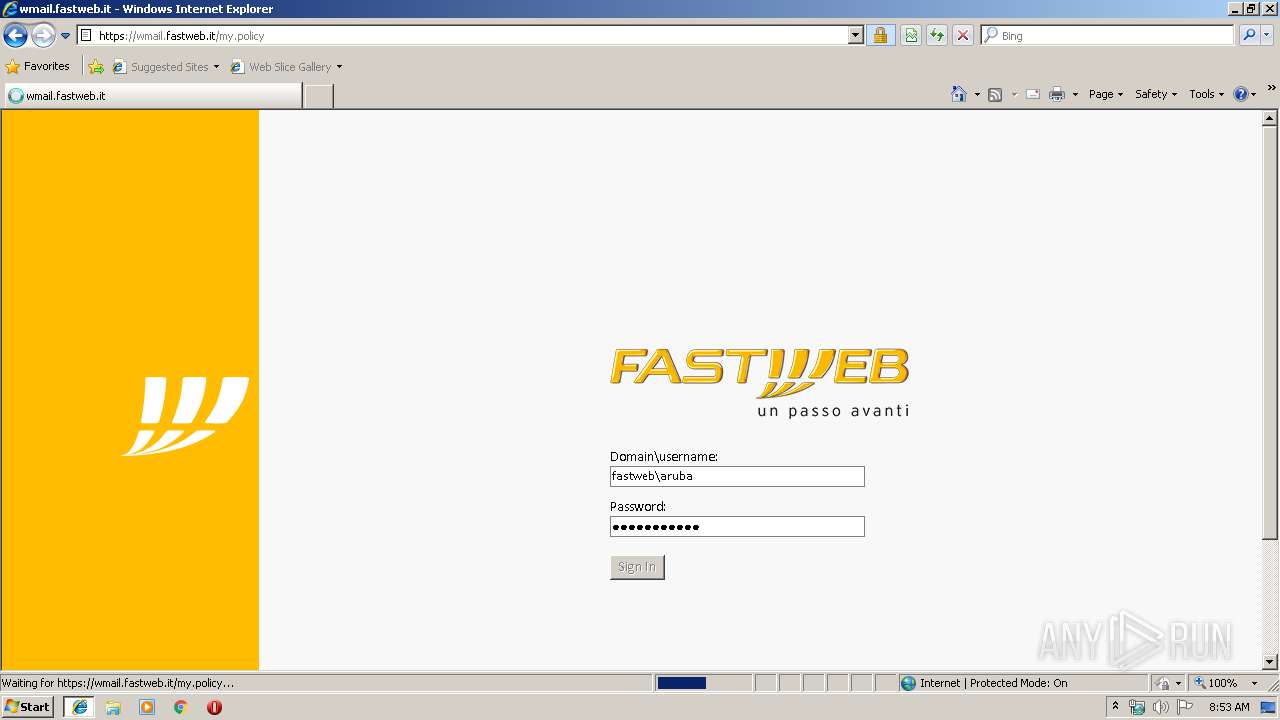Print the page with the printer icon

pos(1057,94)
